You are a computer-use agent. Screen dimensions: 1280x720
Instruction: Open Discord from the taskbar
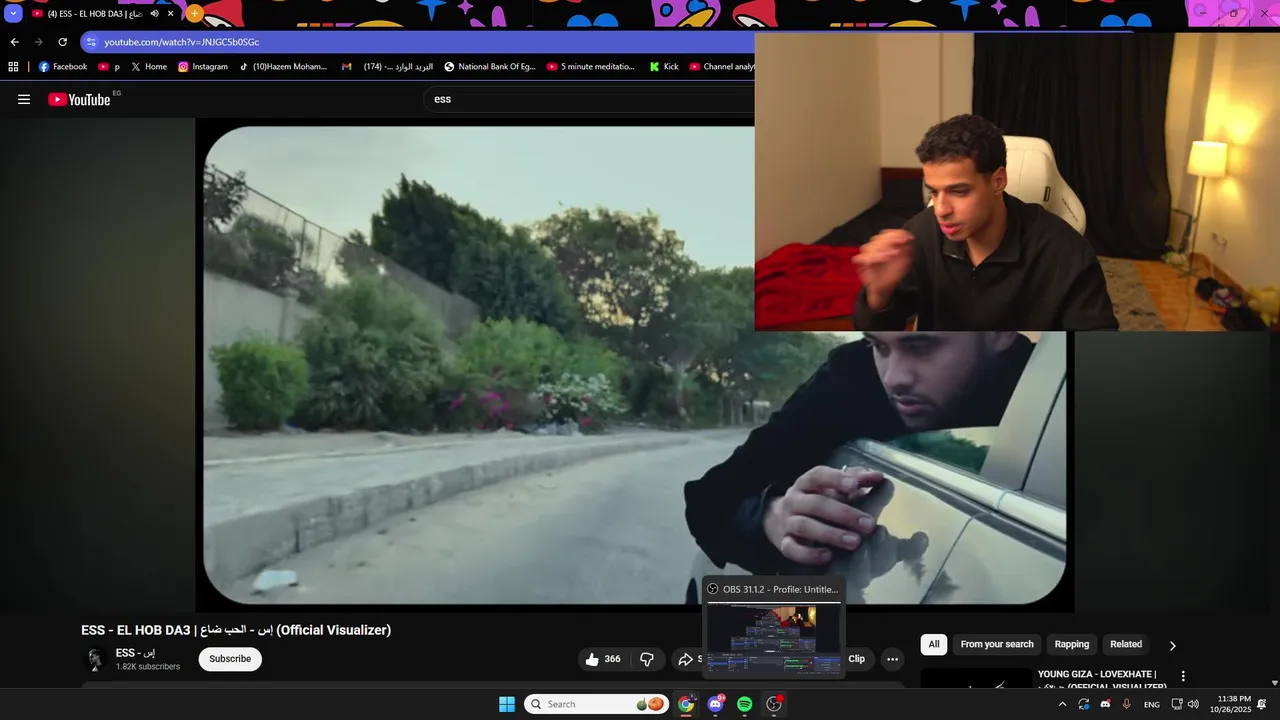click(x=715, y=704)
